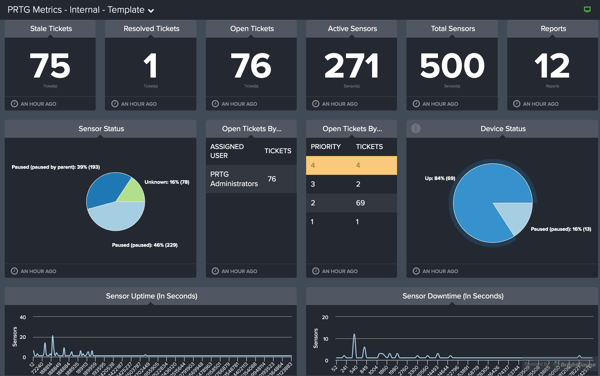Image resolution: width=600 pixels, height=376 pixels.
Task: Click the light blue Paused 46% pie slice
Action: coord(117,216)
